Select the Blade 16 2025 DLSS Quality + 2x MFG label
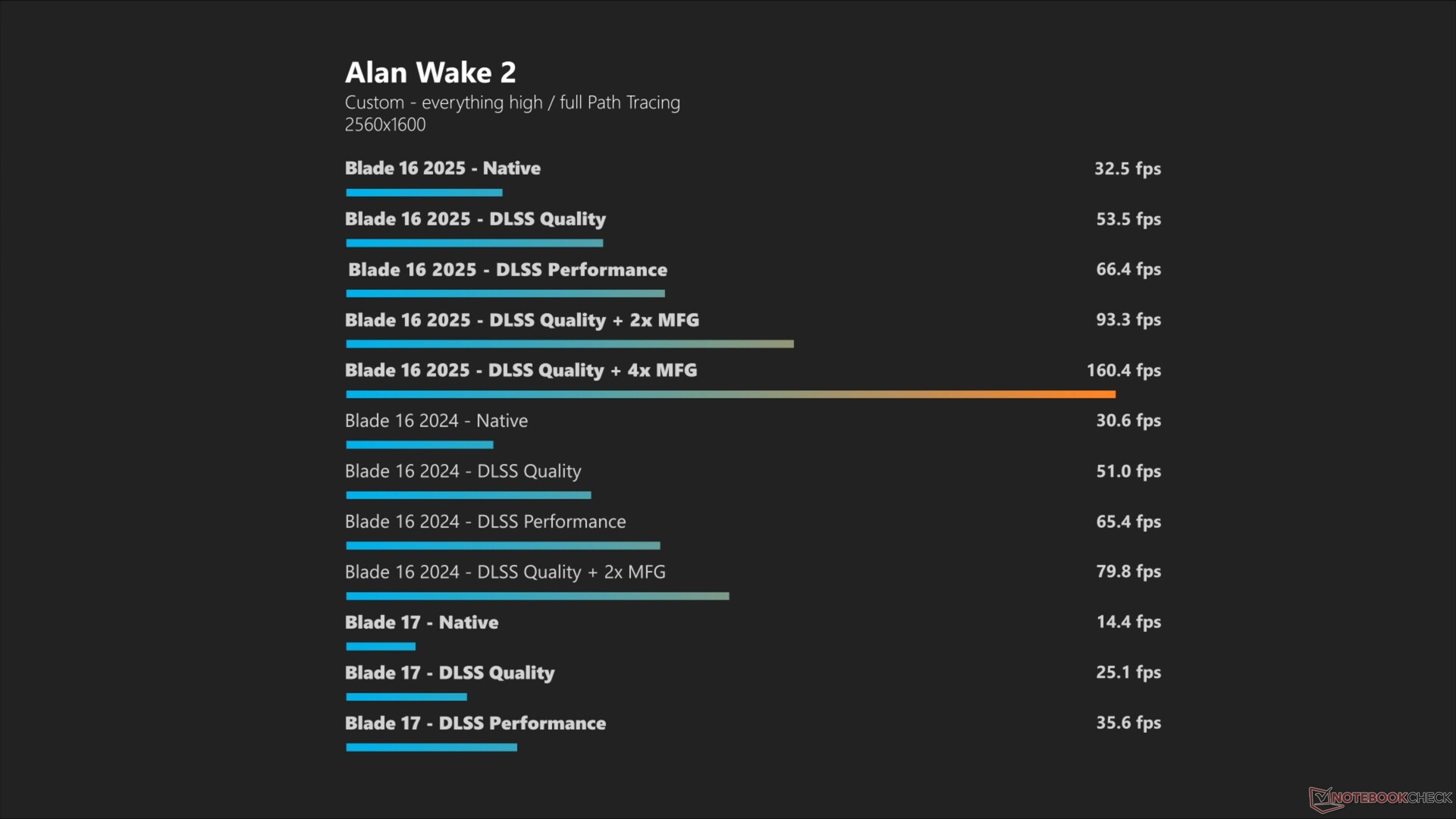 (x=522, y=320)
